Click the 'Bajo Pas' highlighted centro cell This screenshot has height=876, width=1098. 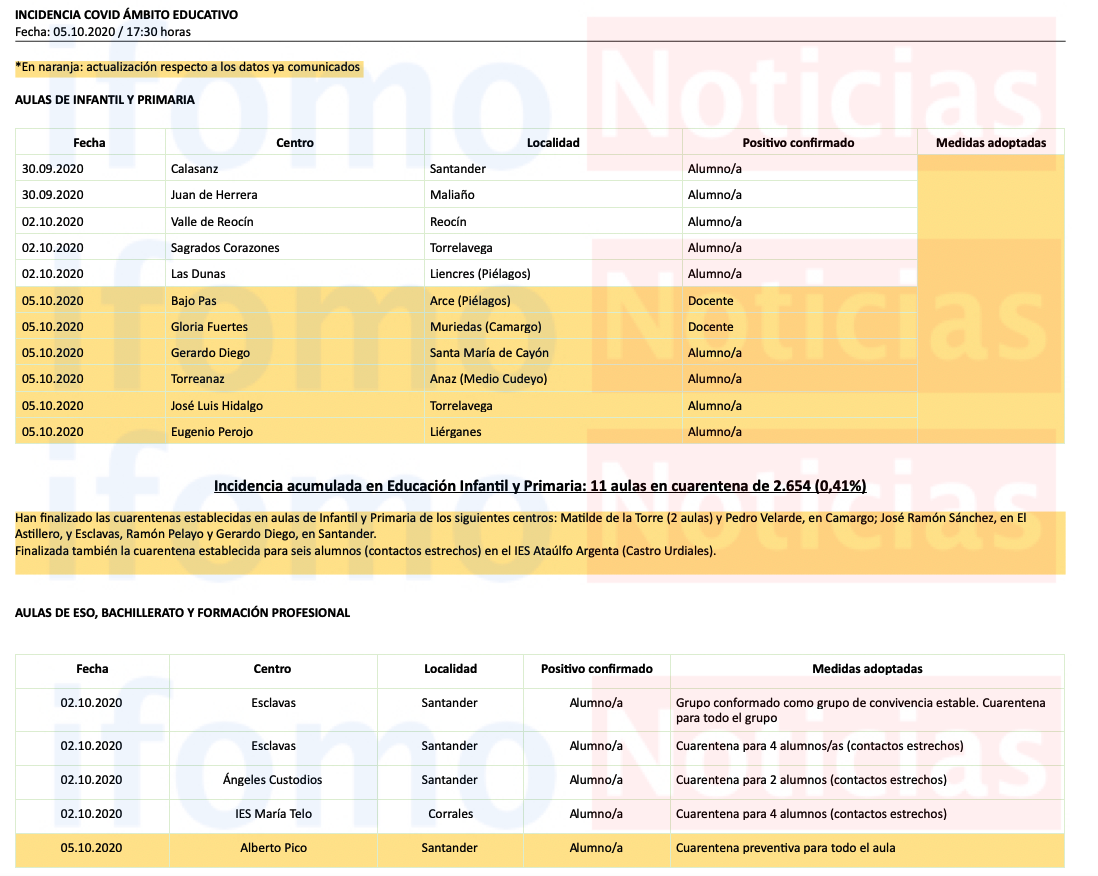pos(194,301)
